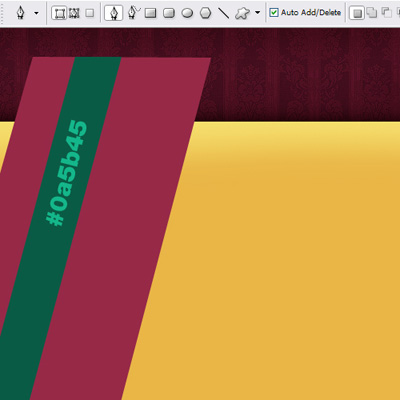Select the Line shape tool
This screenshot has width=400, height=400.
click(223, 13)
